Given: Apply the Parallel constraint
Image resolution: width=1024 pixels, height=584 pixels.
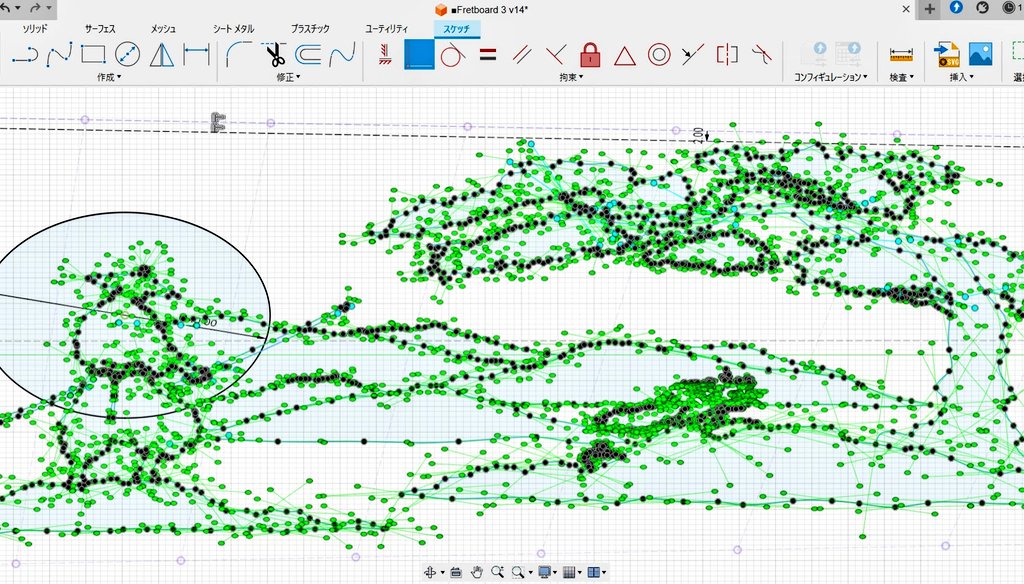Looking at the screenshot, I should coord(522,55).
